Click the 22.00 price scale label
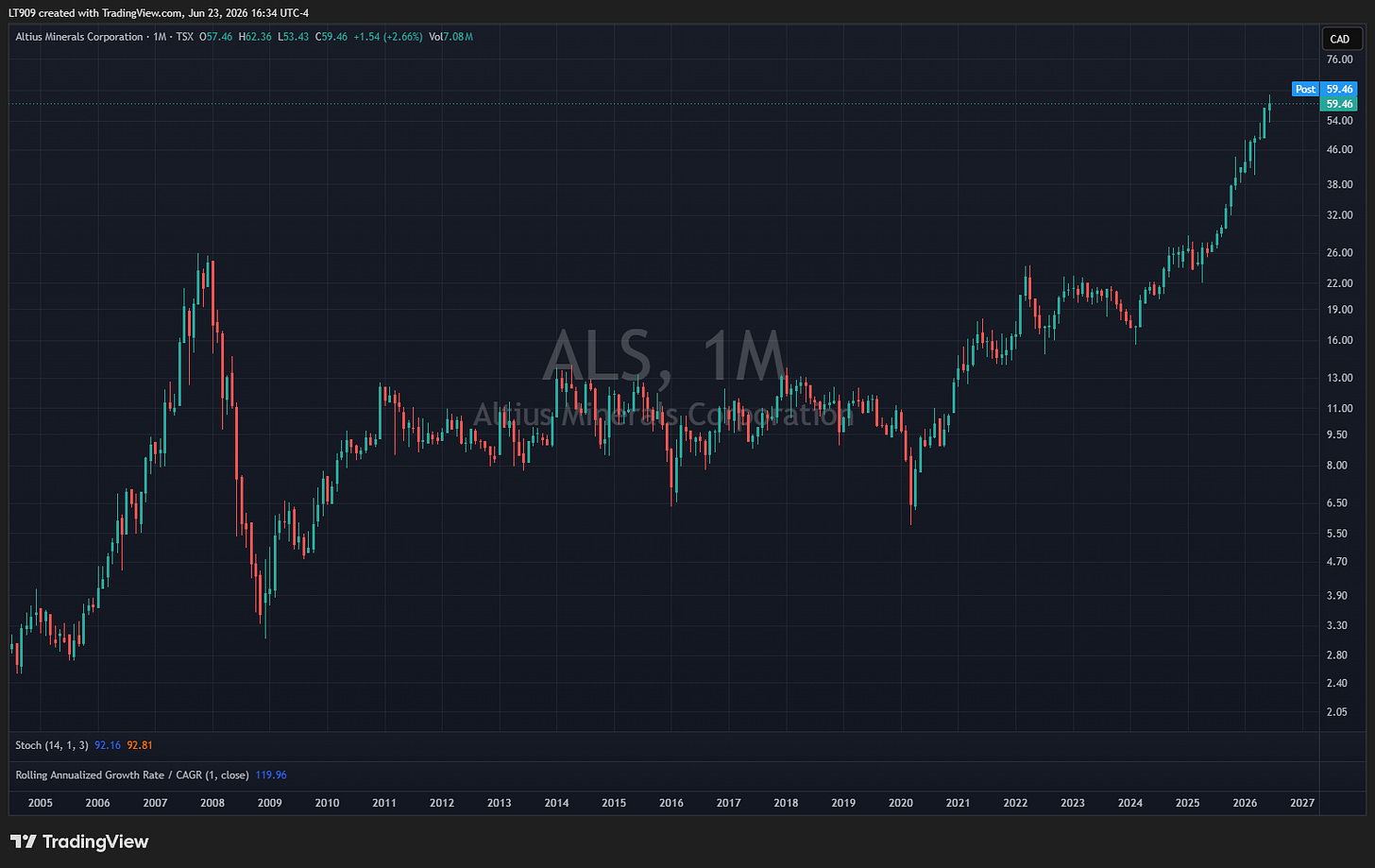Image resolution: width=1375 pixels, height=868 pixels. click(x=1339, y=283)
